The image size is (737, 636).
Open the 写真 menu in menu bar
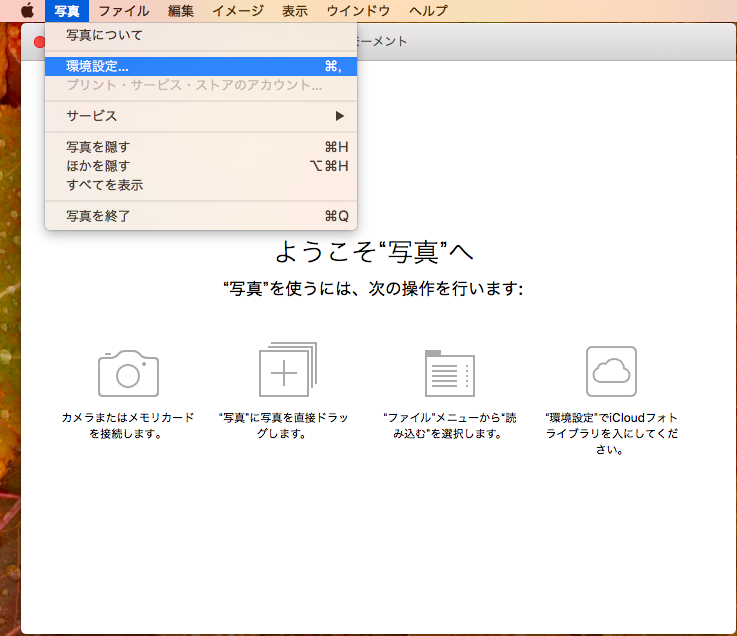[x=67, y=11]
